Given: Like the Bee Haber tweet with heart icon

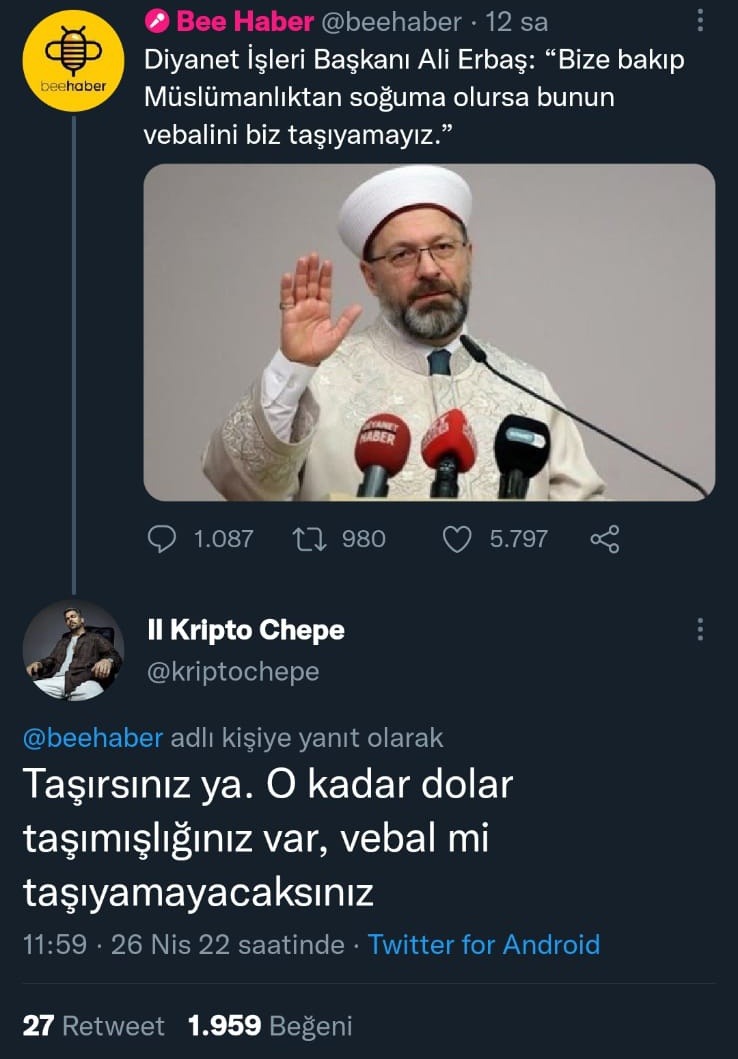Looking at the screenshot, I should coord(456,539).
